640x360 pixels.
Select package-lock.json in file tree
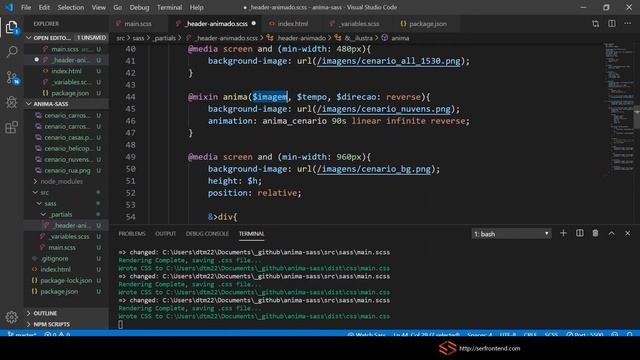pyautogui.click(x=66, y=280)
